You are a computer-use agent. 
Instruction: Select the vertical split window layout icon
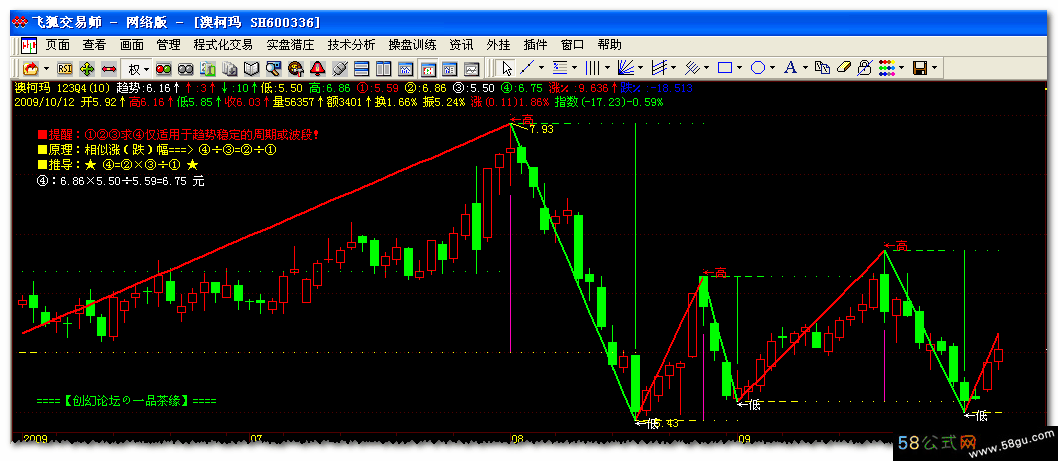[x=383, y=68]
